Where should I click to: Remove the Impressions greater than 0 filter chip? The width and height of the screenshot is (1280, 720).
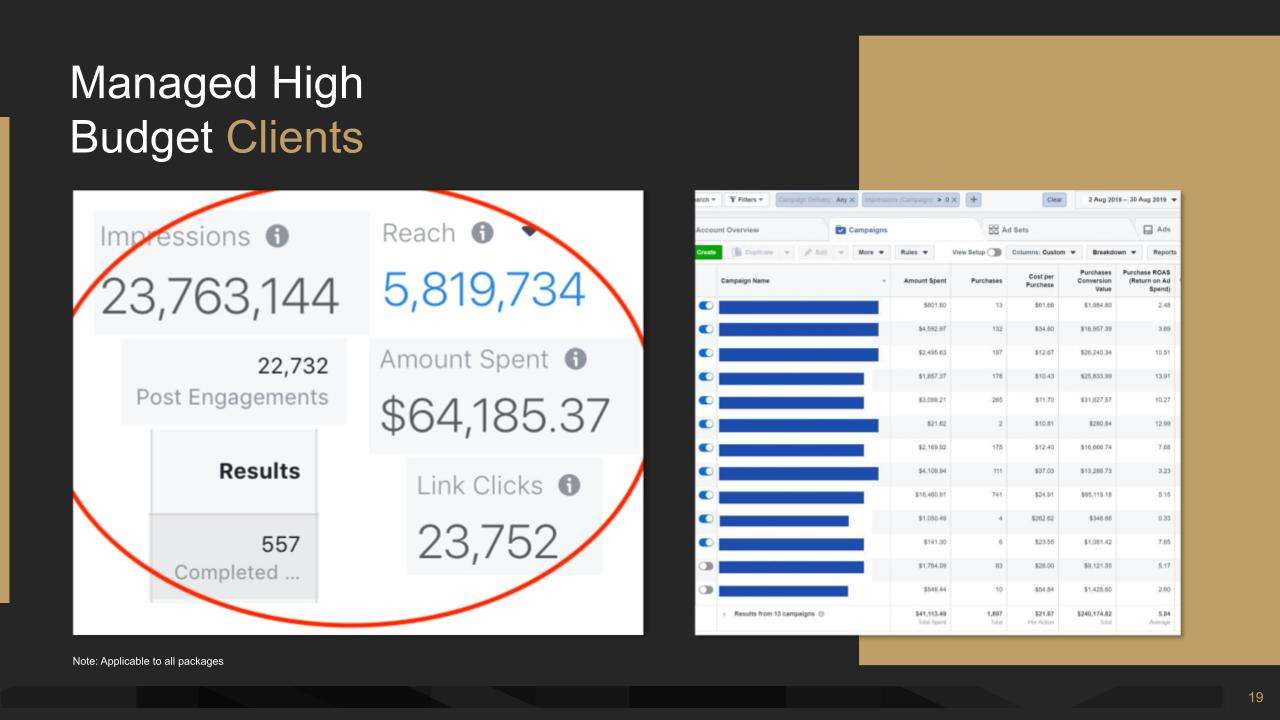(954, 200)
